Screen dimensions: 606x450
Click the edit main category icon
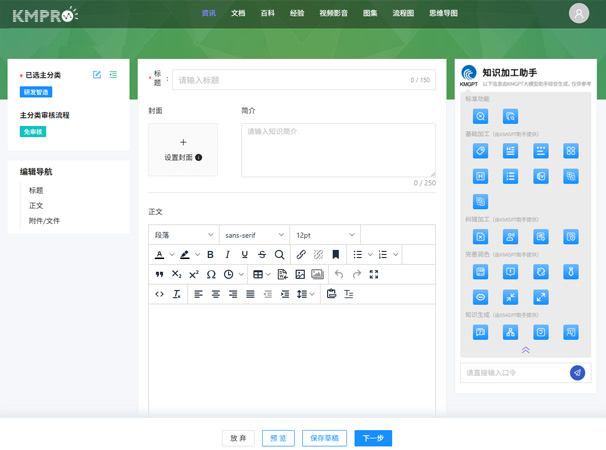pos(97,75)
